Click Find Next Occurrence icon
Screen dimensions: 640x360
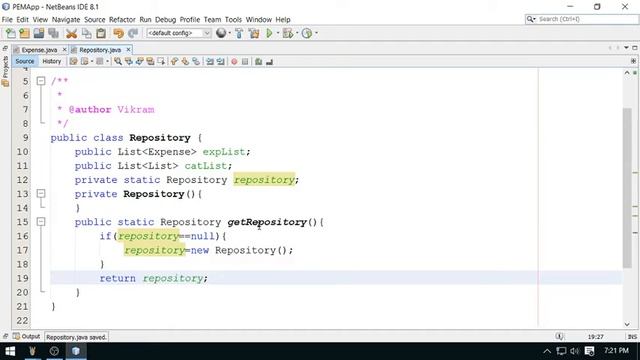140,62
